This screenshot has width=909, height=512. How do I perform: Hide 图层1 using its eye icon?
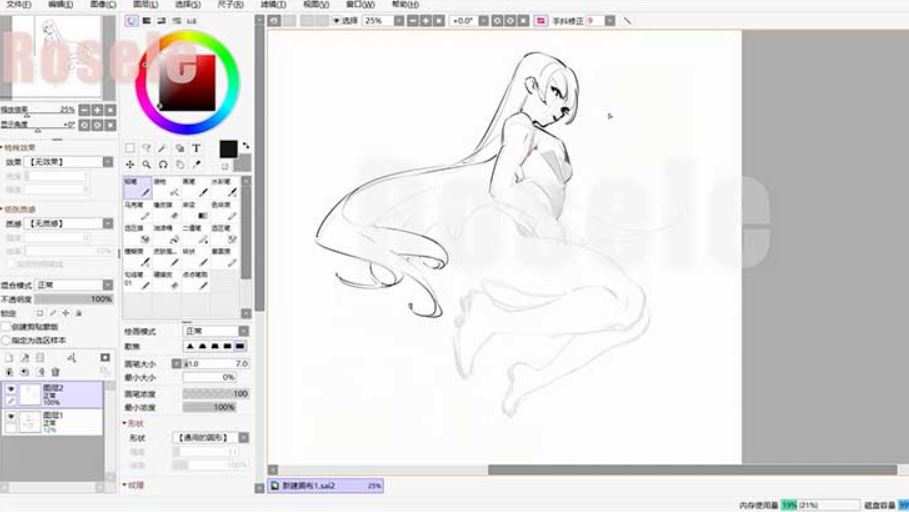[x=11, y=415]
